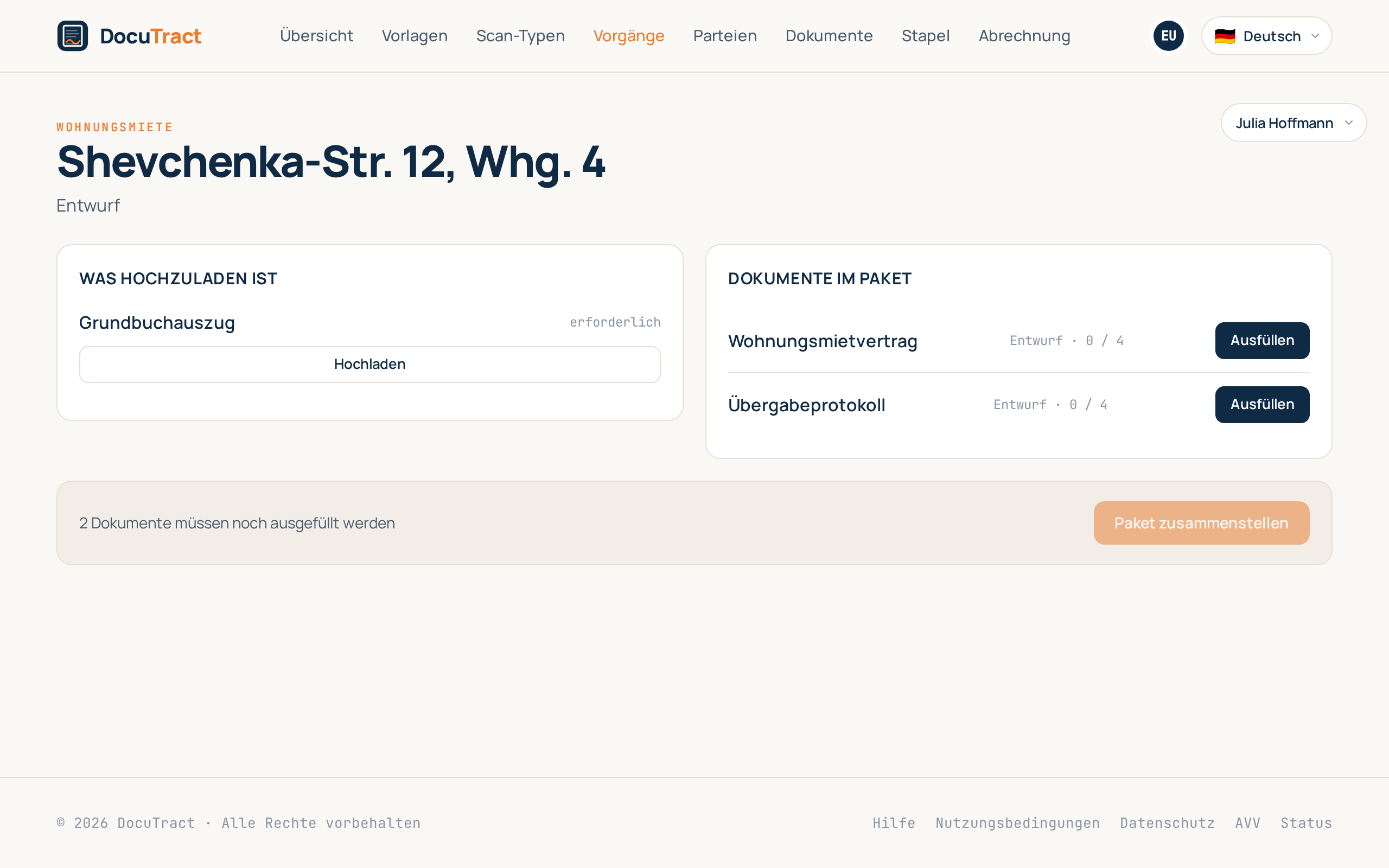
Task: Click Hochladen for Grundbuchauszug
Action: pos(369,364)
